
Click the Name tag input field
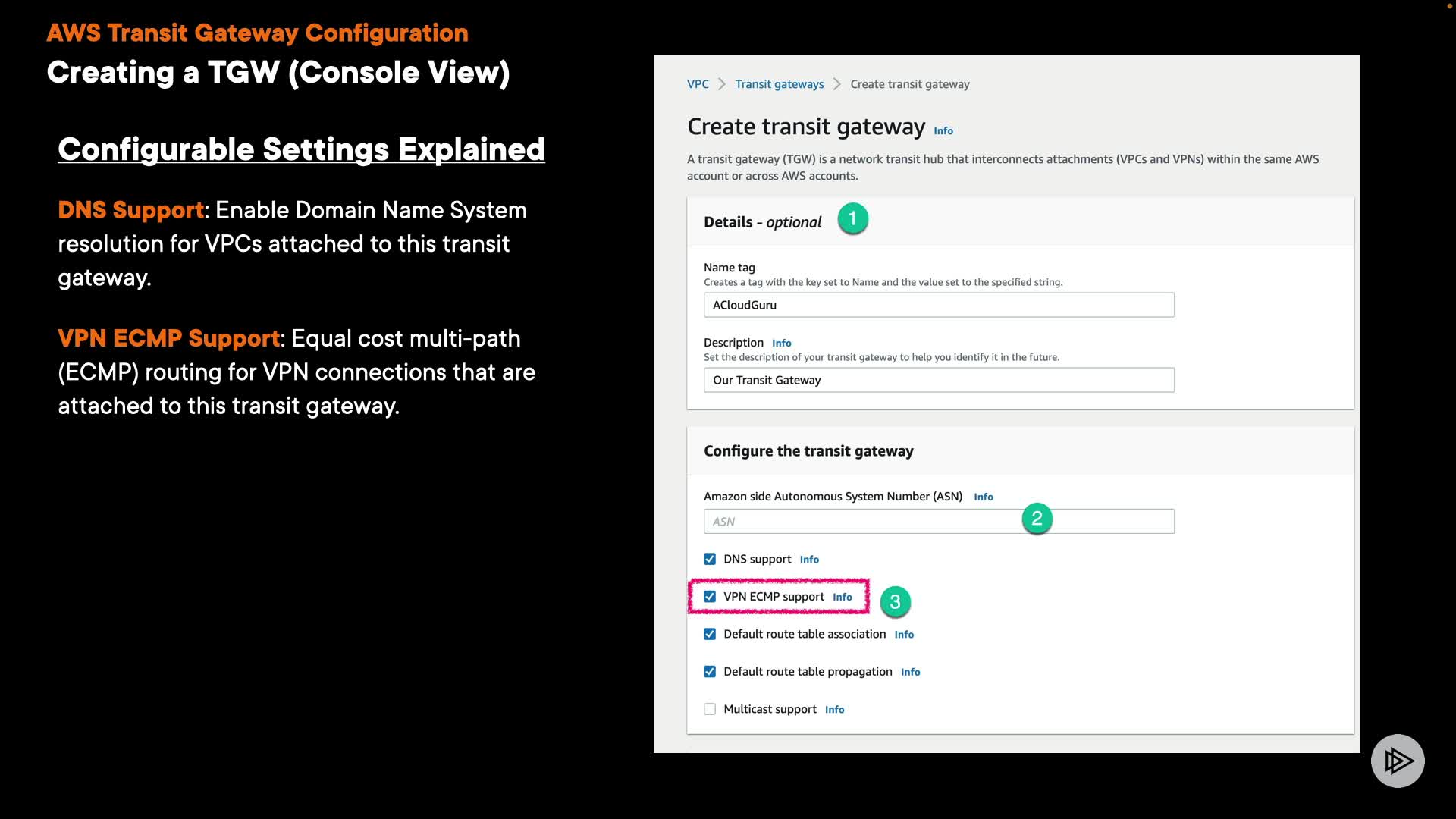(x=938, y=305)
